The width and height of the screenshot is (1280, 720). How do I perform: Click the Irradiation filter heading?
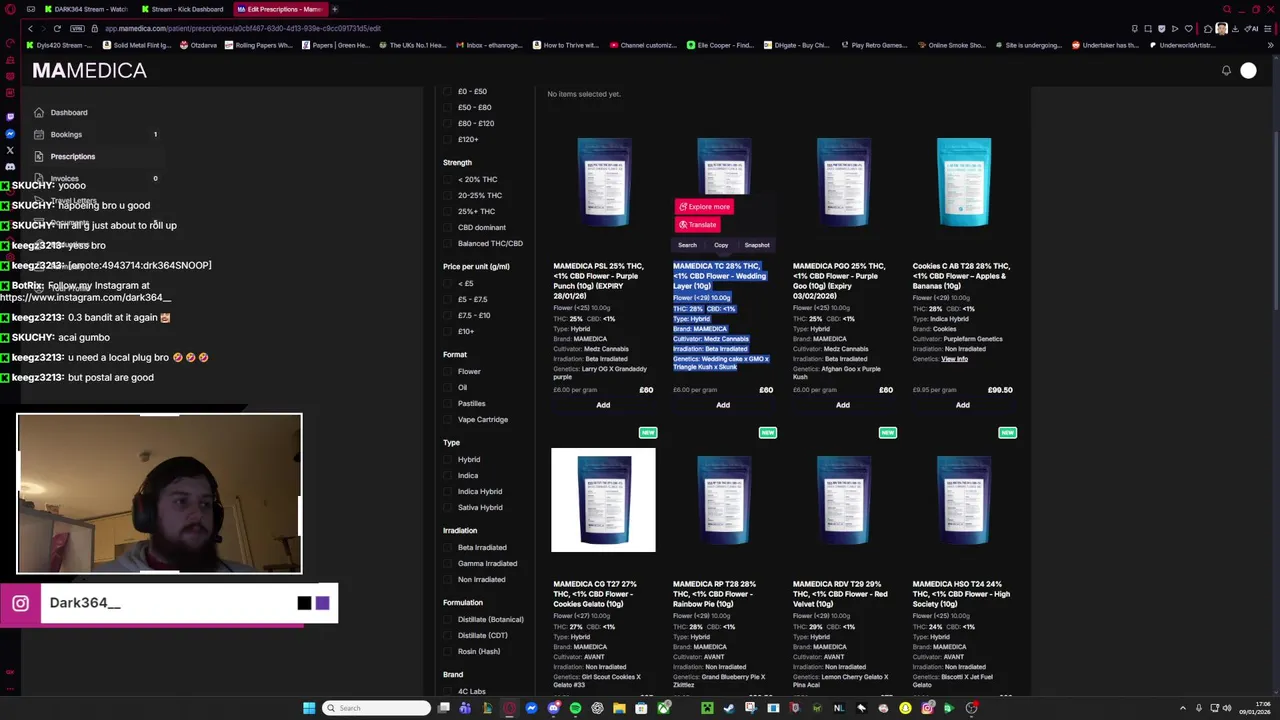point(460,530)
